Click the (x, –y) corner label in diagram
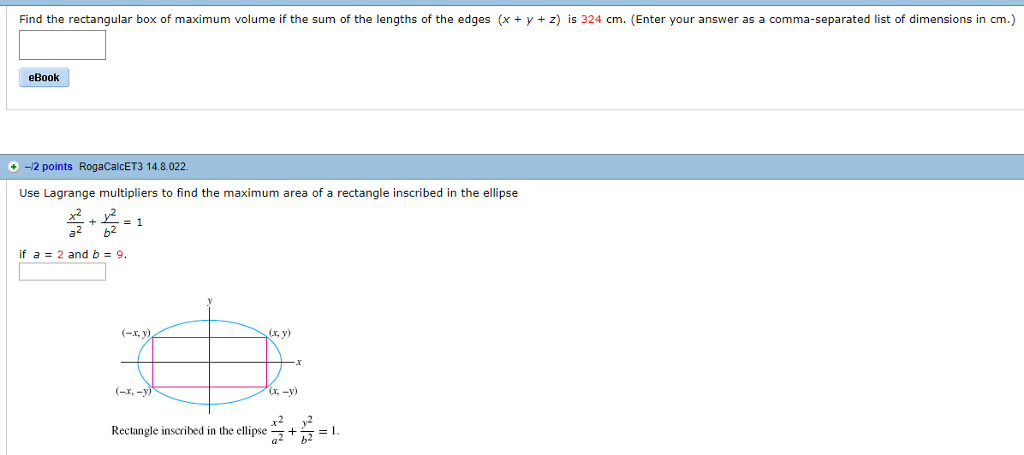Viewport: 1024px width, 455px height. click(283, 392)
